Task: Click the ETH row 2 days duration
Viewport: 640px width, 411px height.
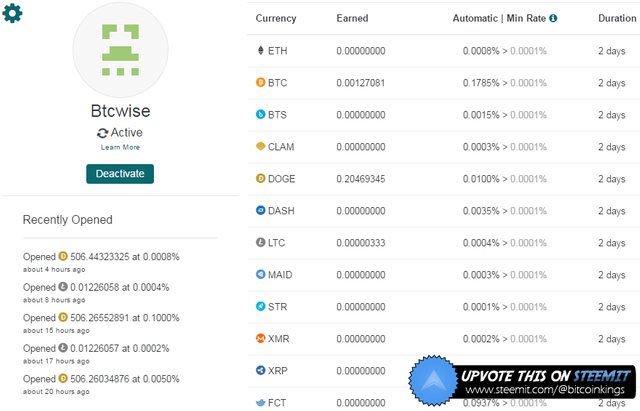Action: [612, 51]
